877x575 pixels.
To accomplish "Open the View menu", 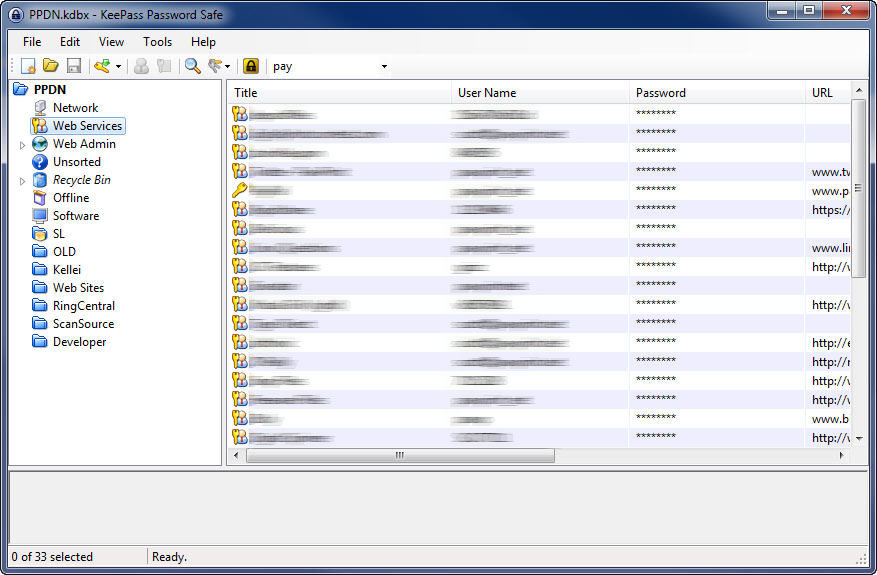I will point(111,42).
